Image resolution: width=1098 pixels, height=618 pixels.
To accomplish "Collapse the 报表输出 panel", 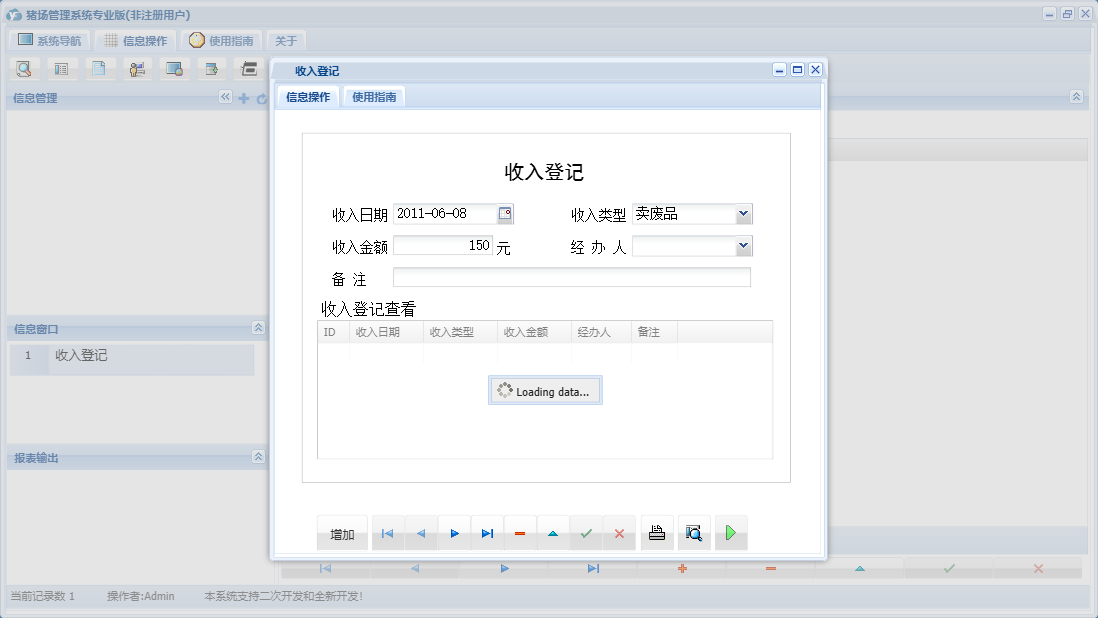I will click(x=257, y=457).
